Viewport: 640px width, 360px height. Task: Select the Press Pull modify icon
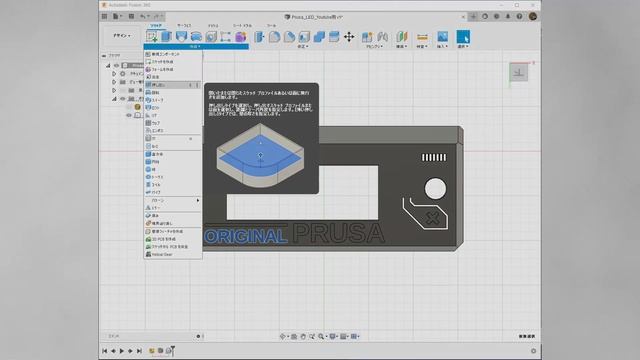click(x=259, y=37)
